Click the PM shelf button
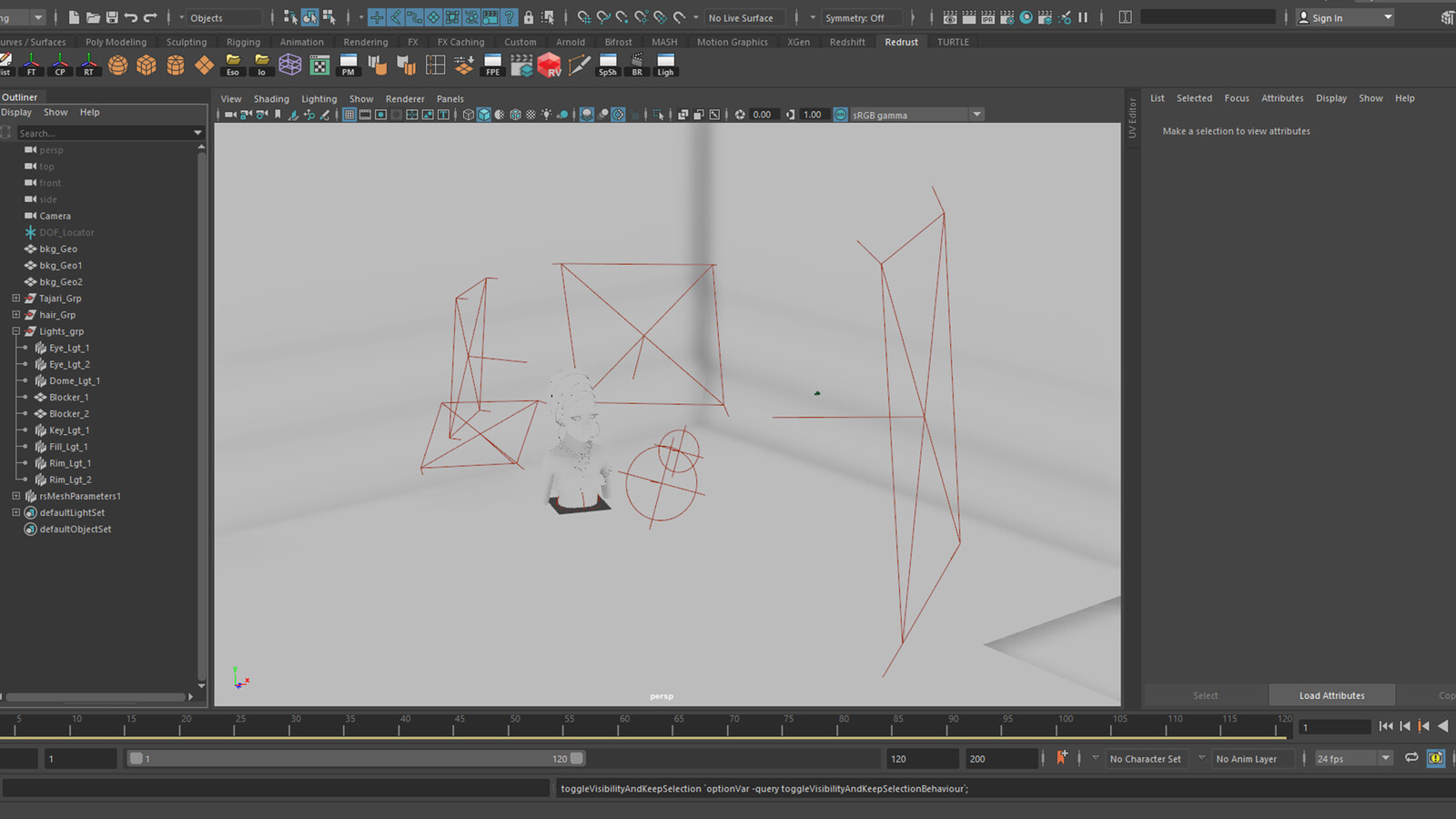Screen dimensions: 1456x819 [349, 66]
